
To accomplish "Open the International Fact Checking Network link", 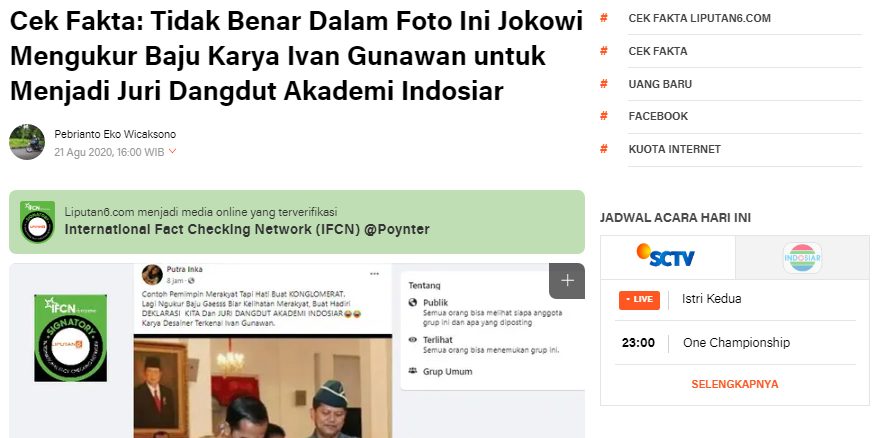I will (x=247, y=229).
